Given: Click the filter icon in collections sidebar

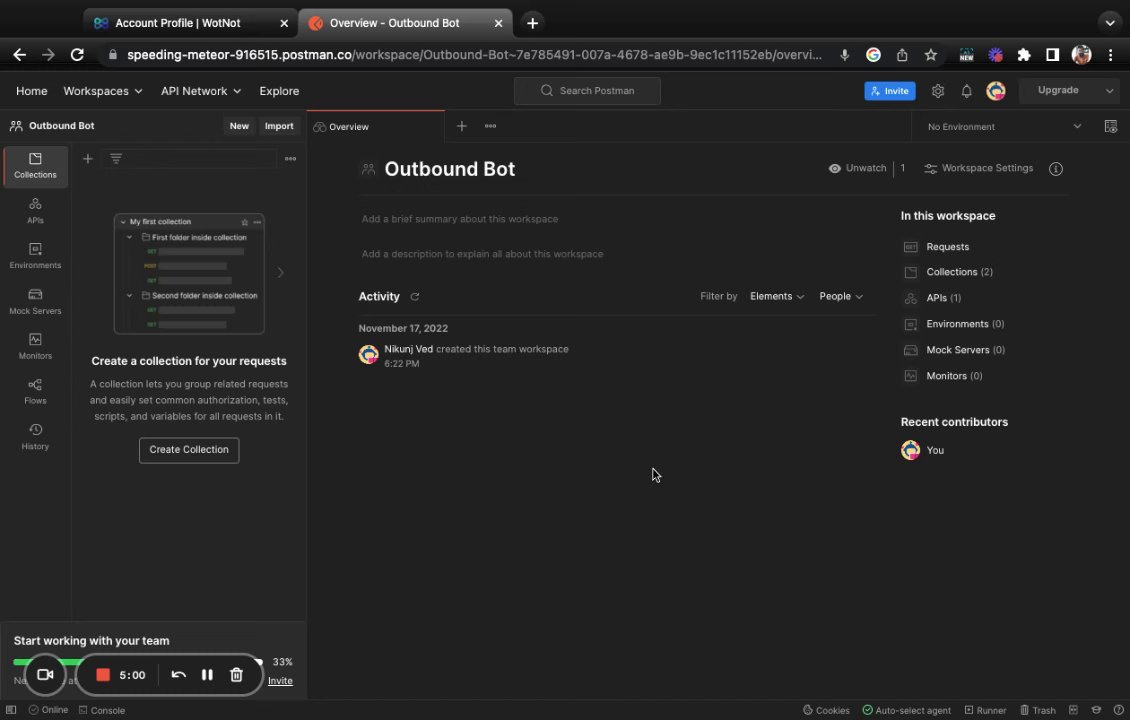Looking at the screenshot, I should tap(116, 159).
